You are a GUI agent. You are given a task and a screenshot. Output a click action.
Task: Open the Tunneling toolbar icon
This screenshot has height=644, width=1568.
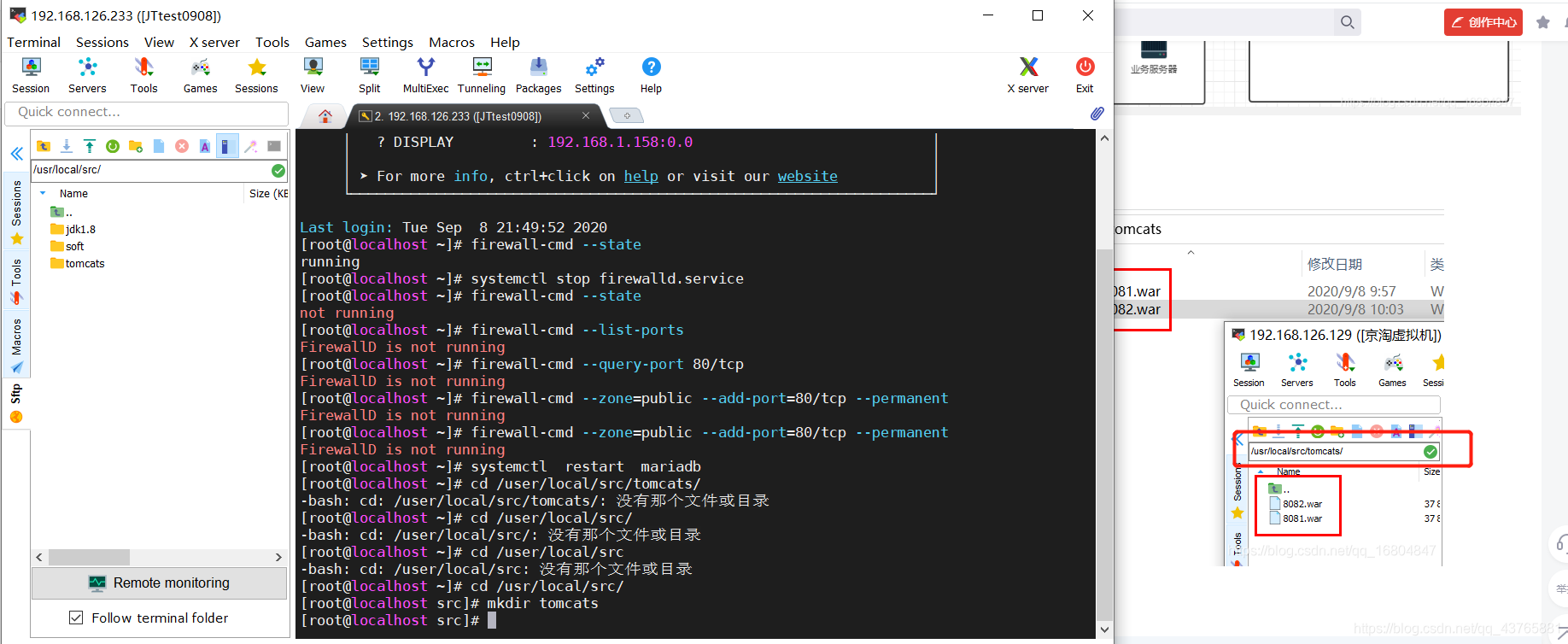coord(482,75)
